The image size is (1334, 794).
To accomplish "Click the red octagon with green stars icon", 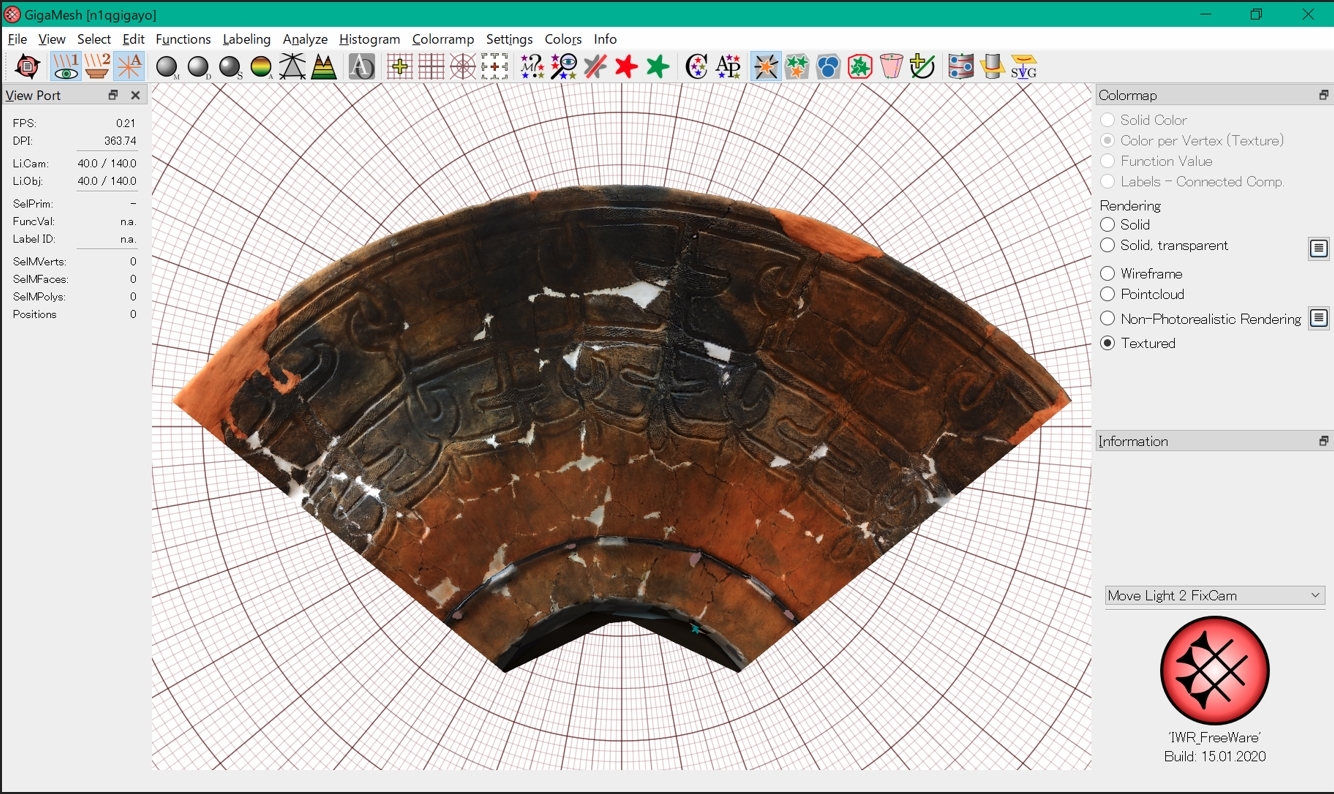I will [860, 67].
